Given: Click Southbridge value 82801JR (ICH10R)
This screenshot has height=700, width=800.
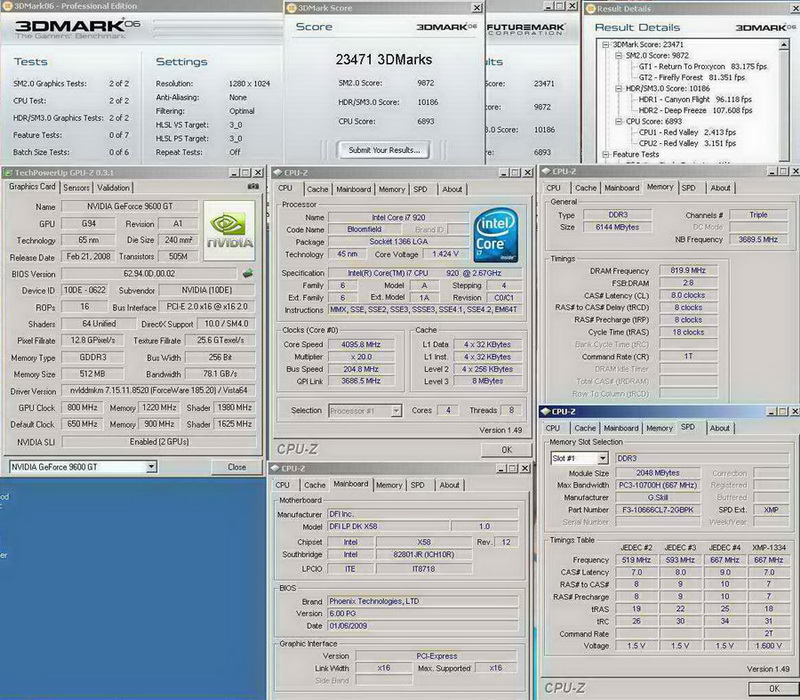Looking at the screenshot, I should (x=423, y=554).
